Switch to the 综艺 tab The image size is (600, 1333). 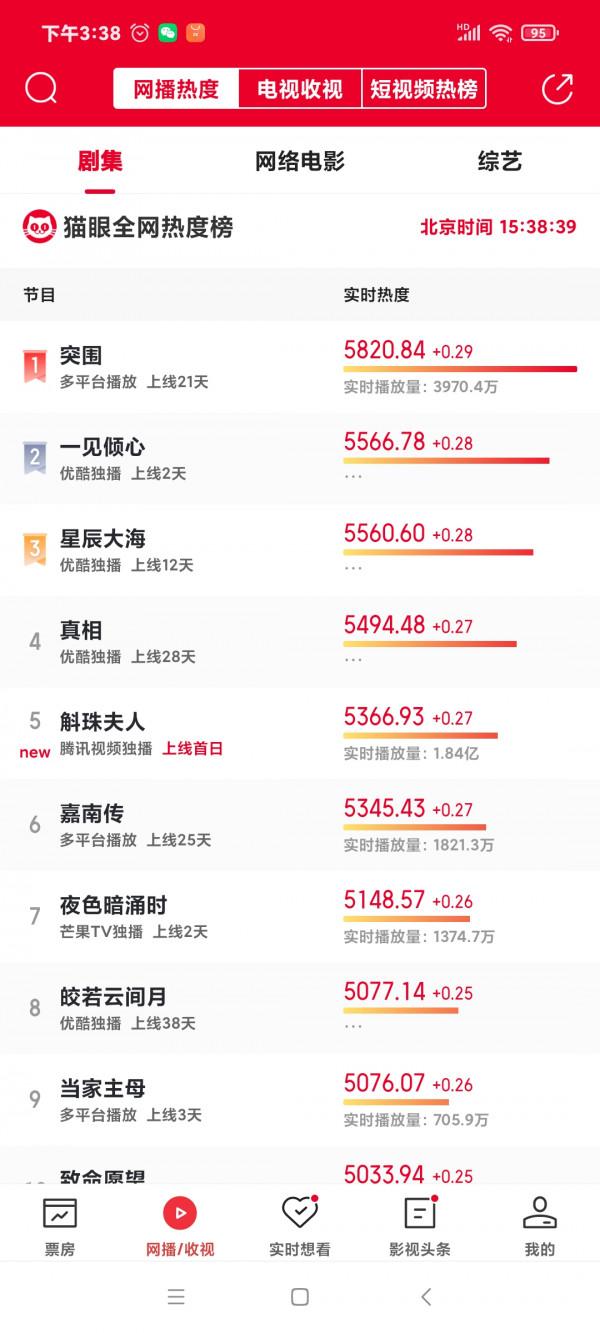(499, 160)
